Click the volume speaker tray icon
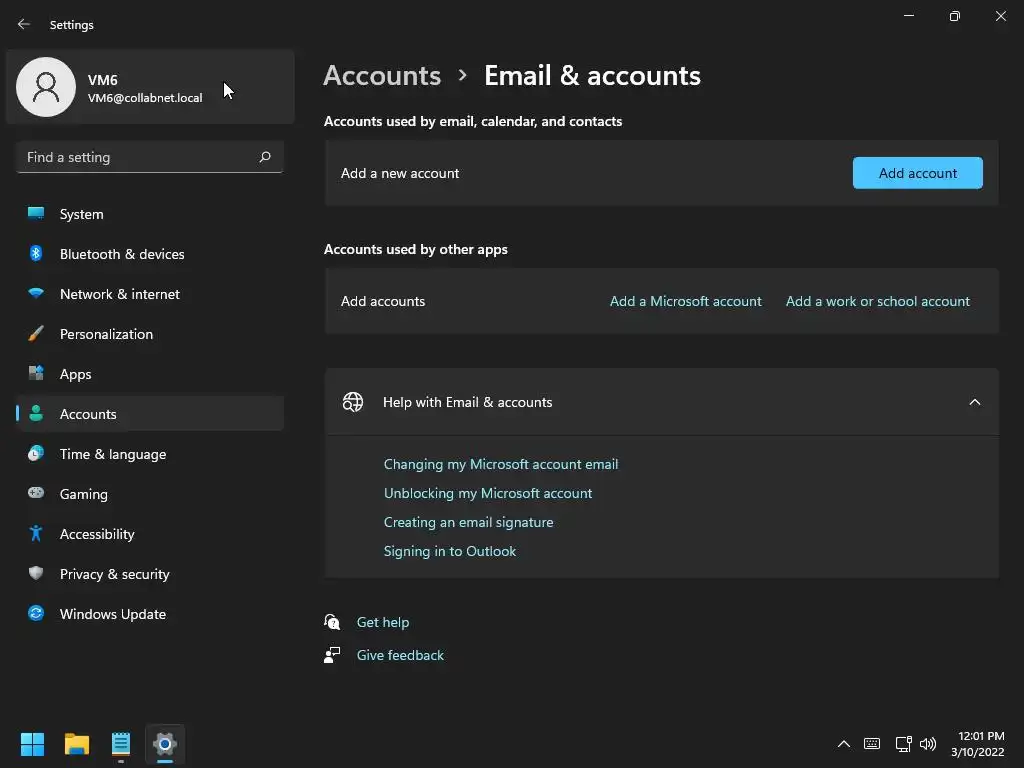1024x768 pixels. [928, 744]
